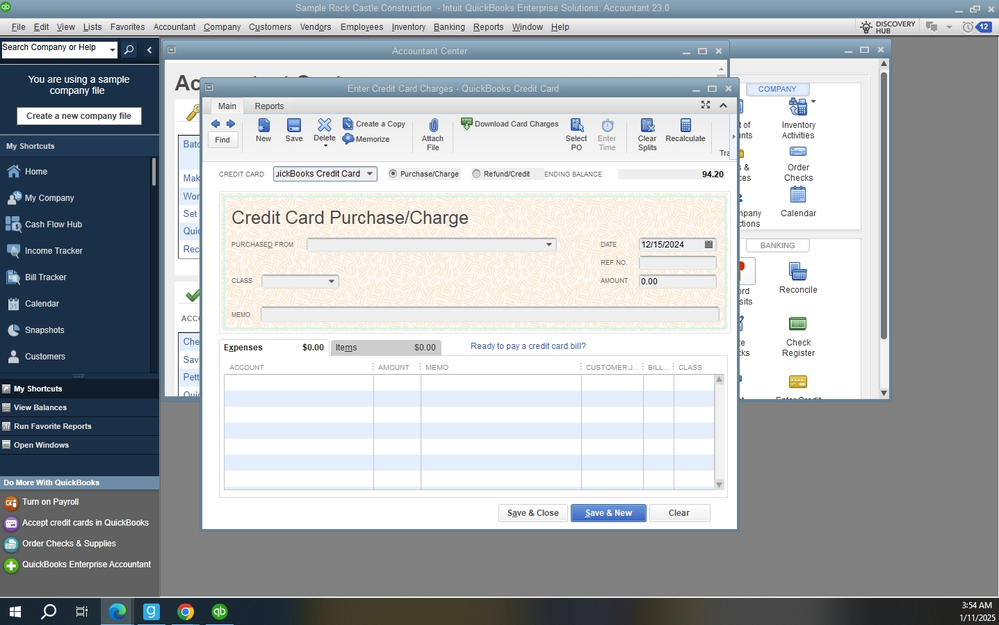Click the Check Register icon
999x625 pixels.
click(798, 324)
